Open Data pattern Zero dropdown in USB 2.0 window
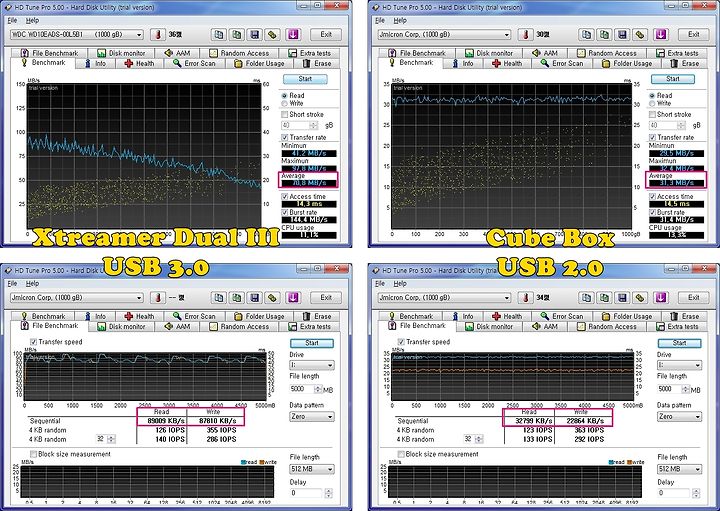 pyautogui.click(x=680, y=417)
